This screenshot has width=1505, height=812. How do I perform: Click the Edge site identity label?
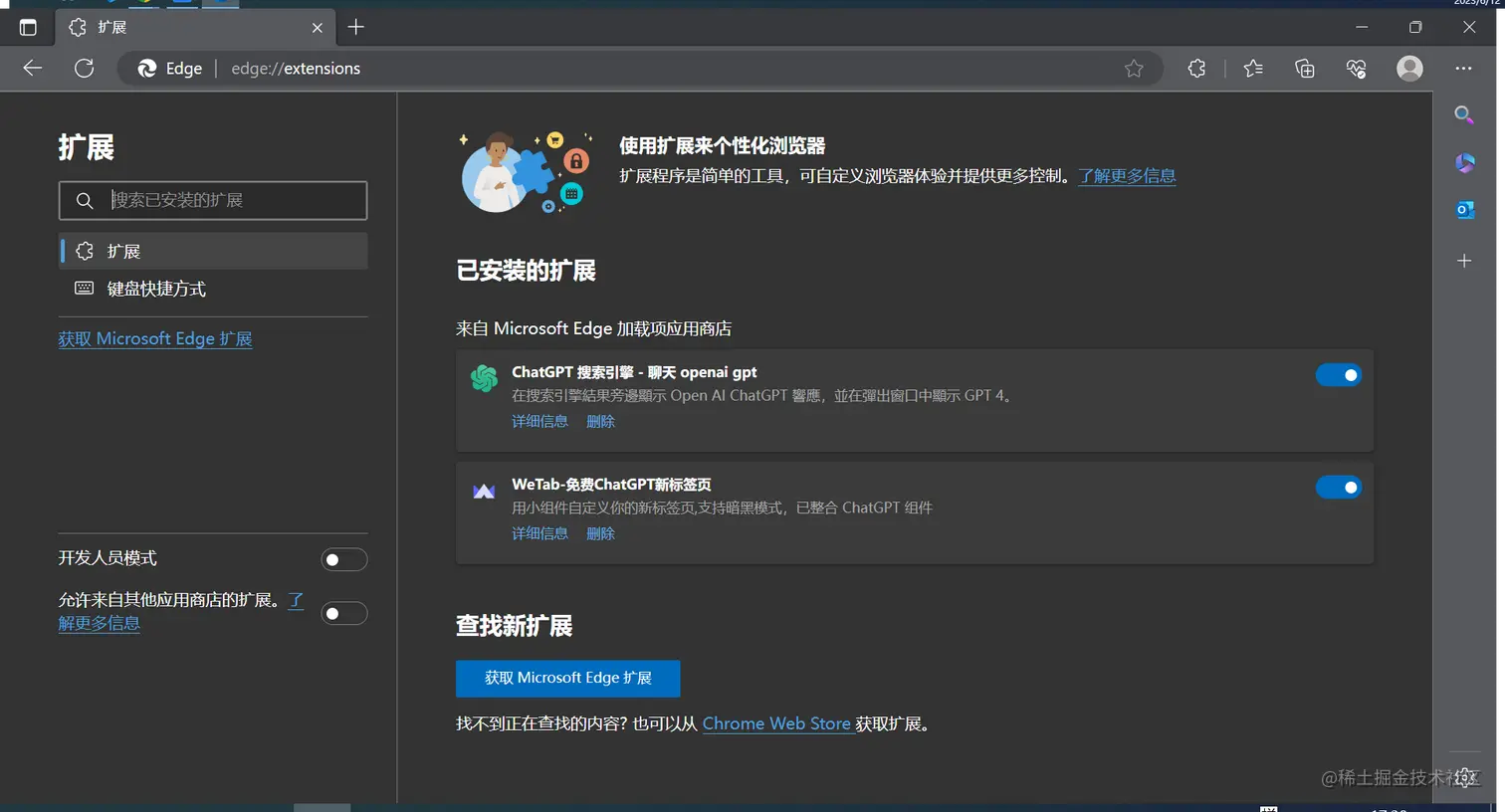pyautogui.click(x=170, y=68)
